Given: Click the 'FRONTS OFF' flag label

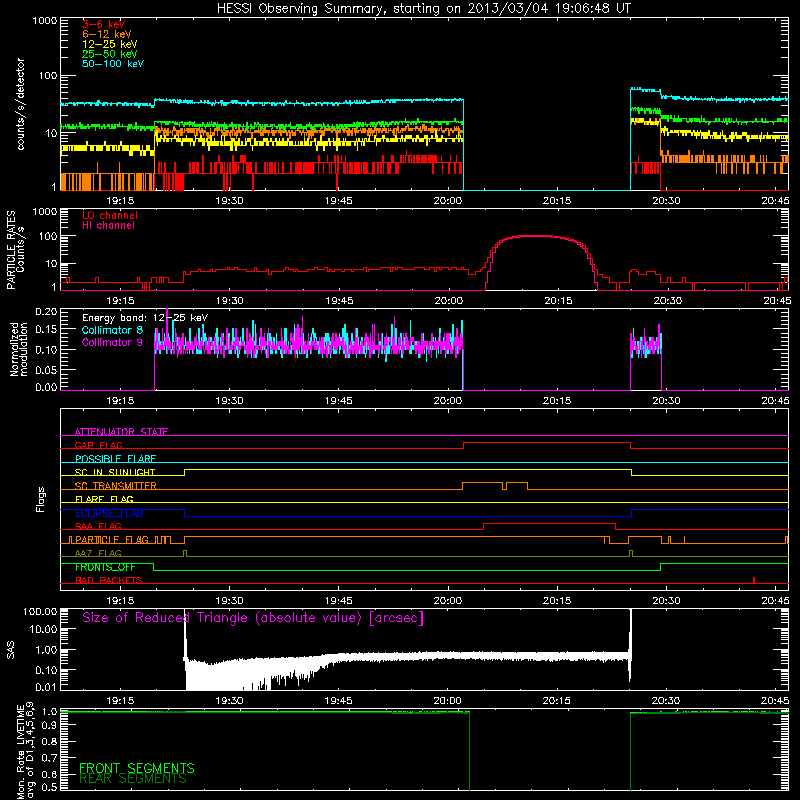Looking at the screenshot, I should coord(105,567).
